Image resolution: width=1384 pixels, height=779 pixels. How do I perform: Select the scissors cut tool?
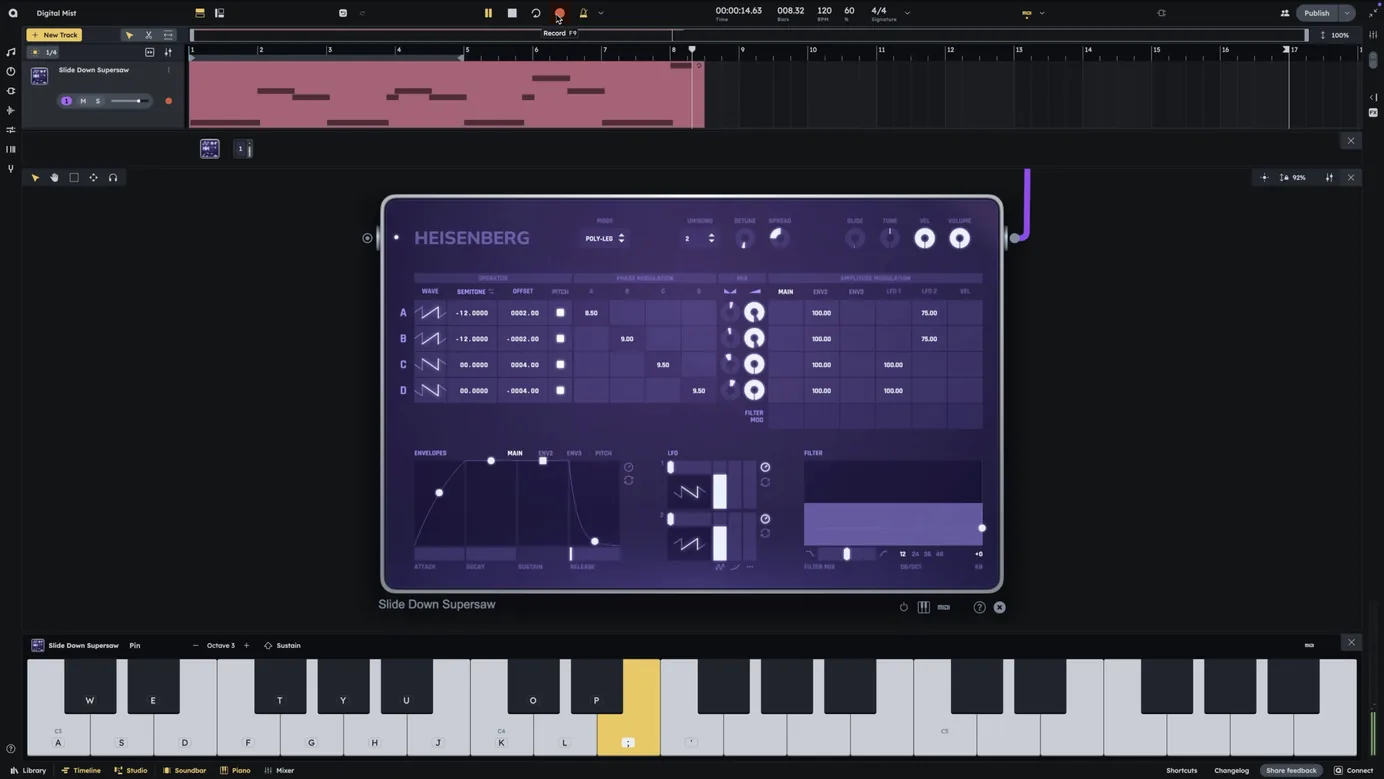click(x=149, y=35)
